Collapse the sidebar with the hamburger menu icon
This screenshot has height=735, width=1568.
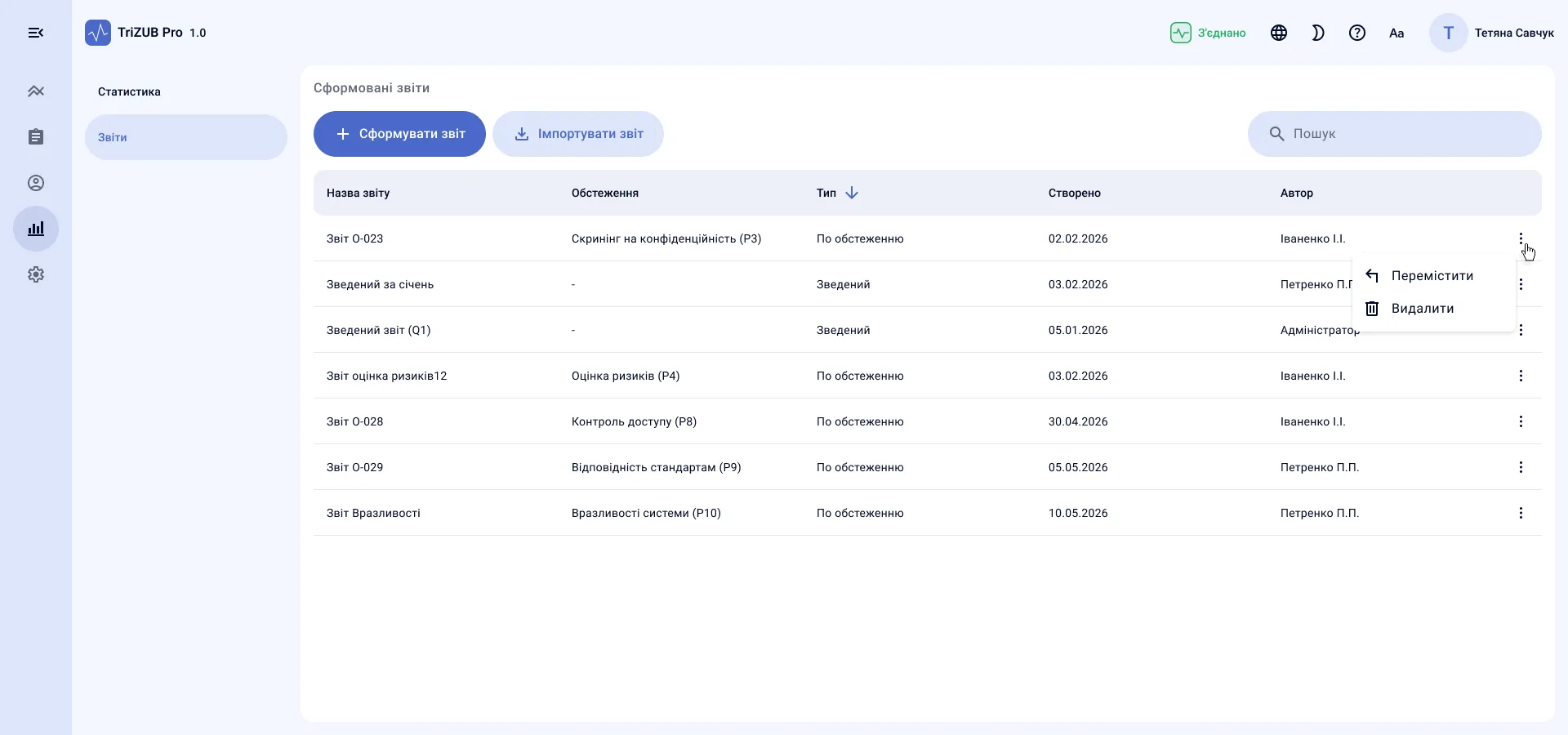[x=36, y=33]
